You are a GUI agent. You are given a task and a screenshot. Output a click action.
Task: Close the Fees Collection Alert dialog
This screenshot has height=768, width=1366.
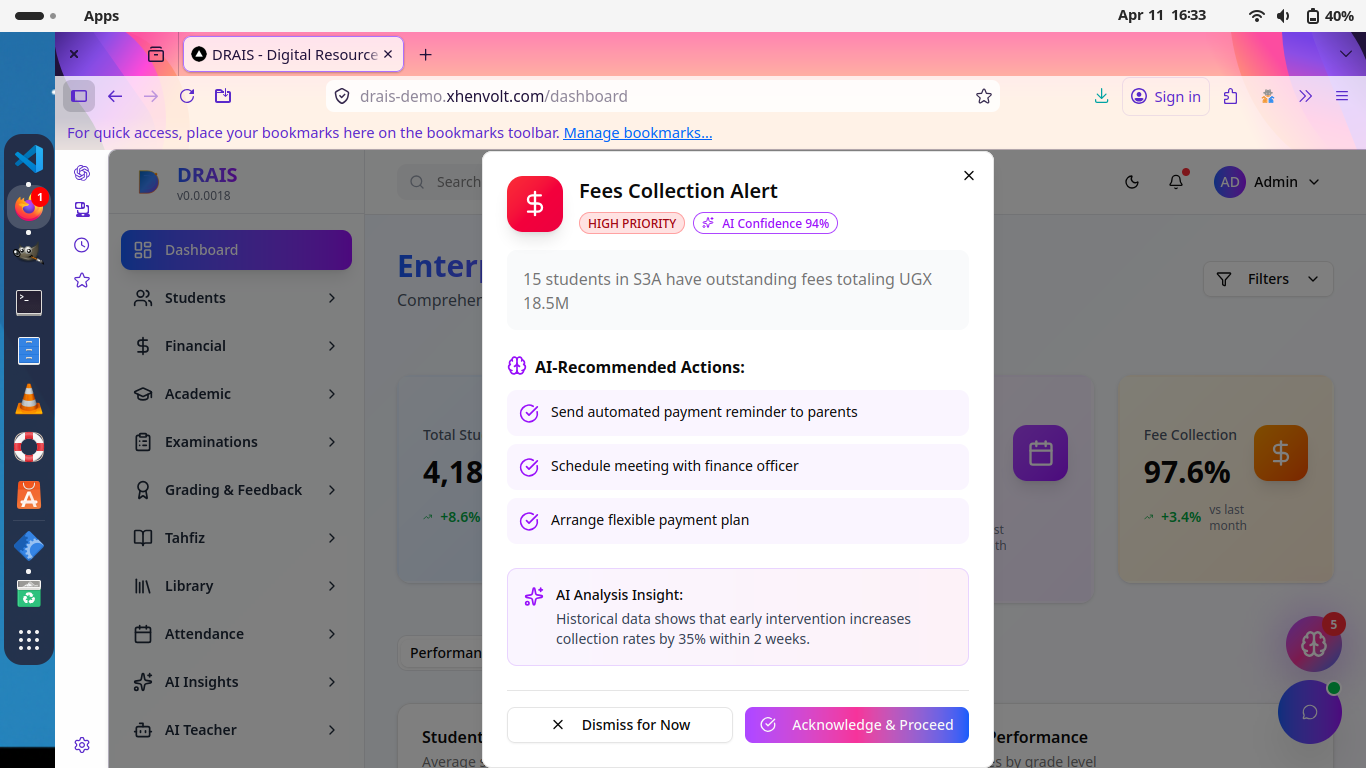968,175
